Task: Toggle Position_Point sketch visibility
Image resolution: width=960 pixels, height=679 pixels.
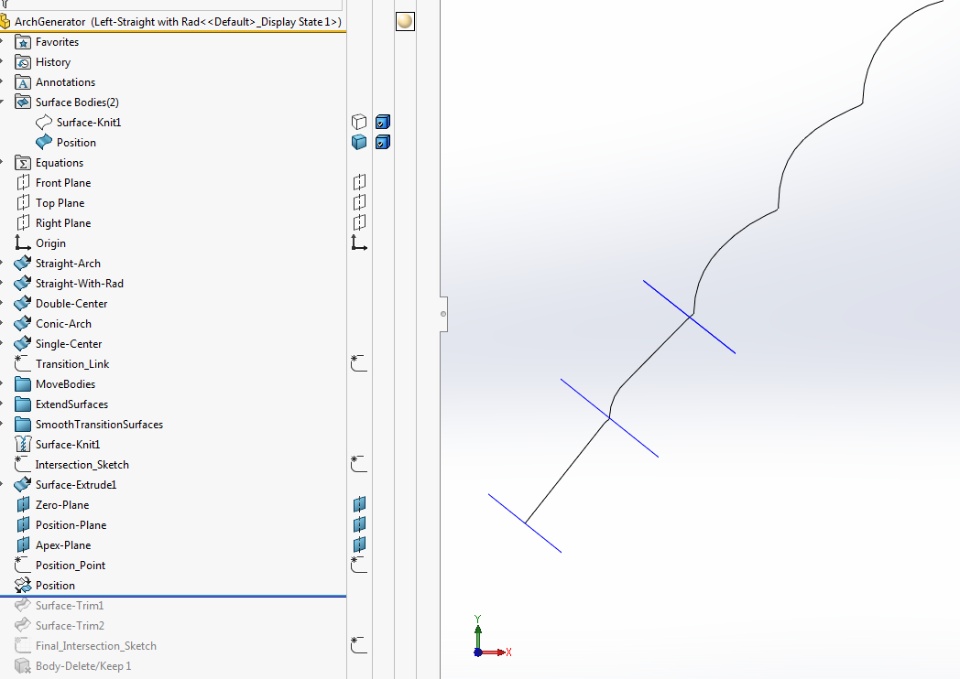Action: point(359,565)
